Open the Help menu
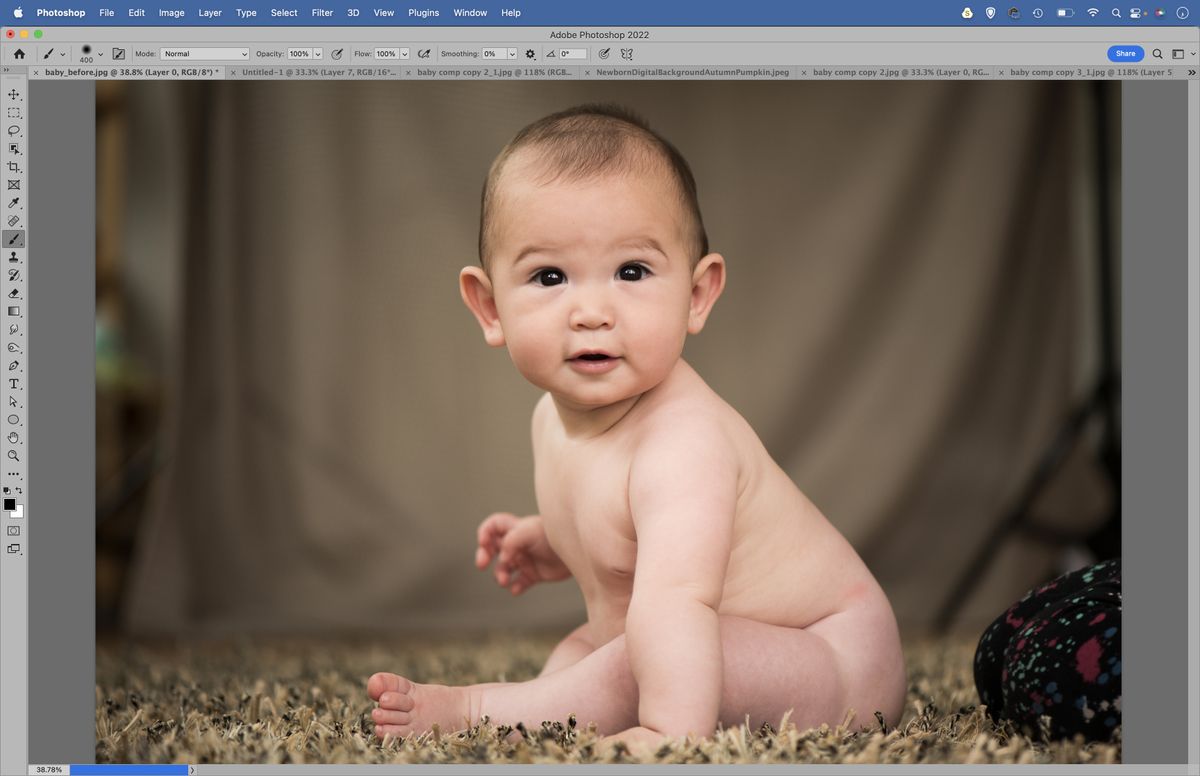 pos(511,13)
